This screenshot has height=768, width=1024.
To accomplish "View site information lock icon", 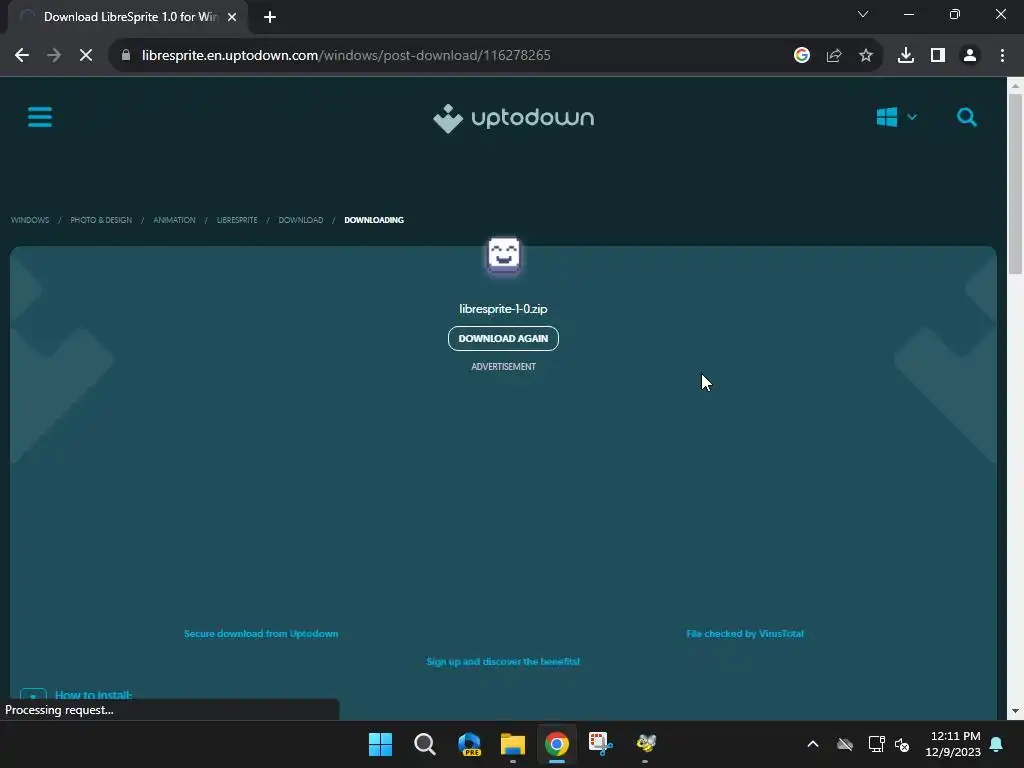I will click(x=126, y=56).
